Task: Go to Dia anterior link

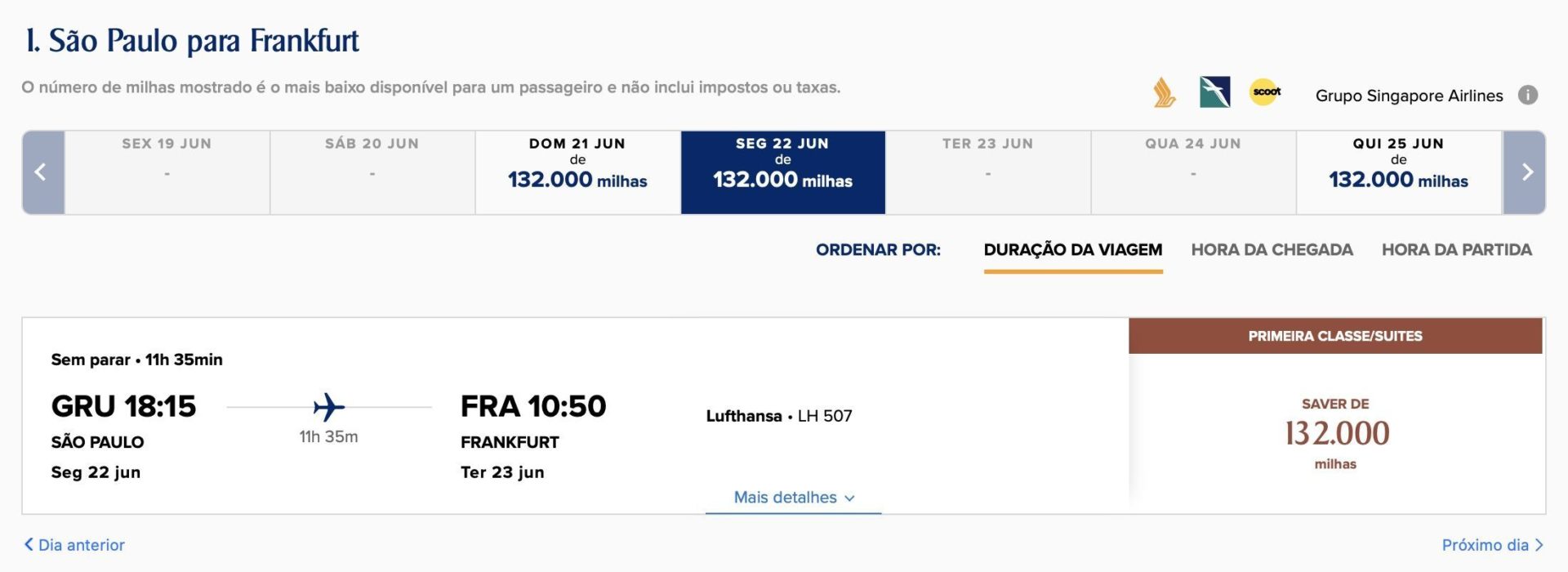Action: [74, 545]
